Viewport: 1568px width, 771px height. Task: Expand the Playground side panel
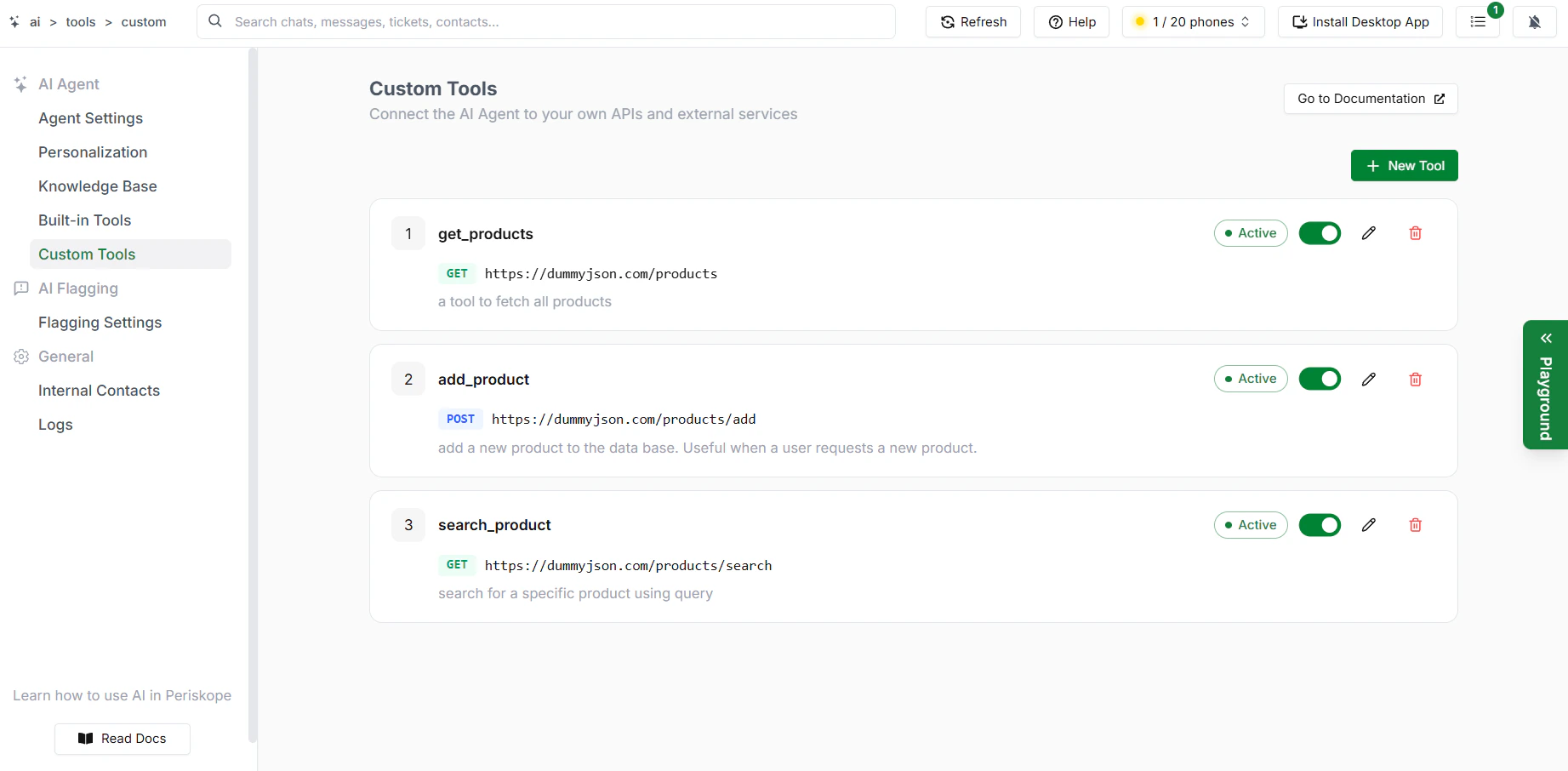pyautogui.click(x=1545, y=385)
